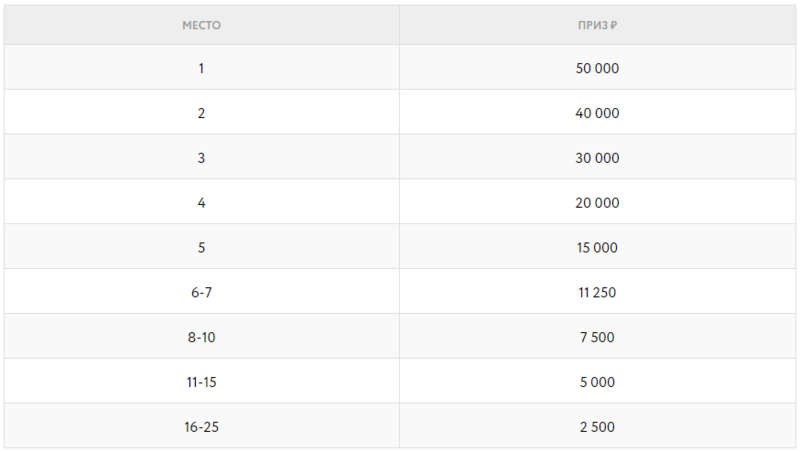This screenshot has width=800, height=452.
Task: Select the 8-10 places cell
Action: (202, 336)
